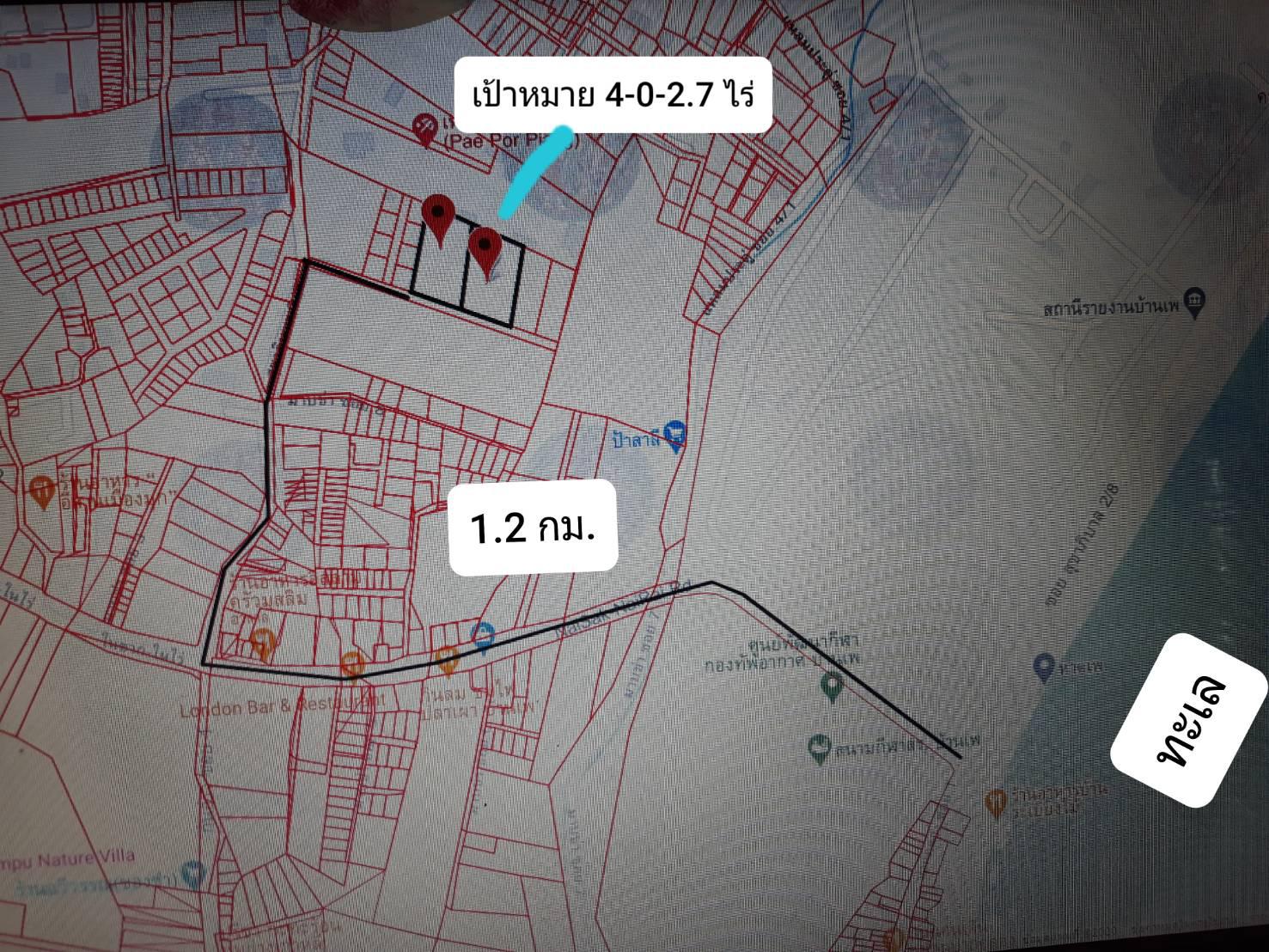Select orange restaurant marker above London Bar label
The image size is (1269, 952).
tap(264, 640)
